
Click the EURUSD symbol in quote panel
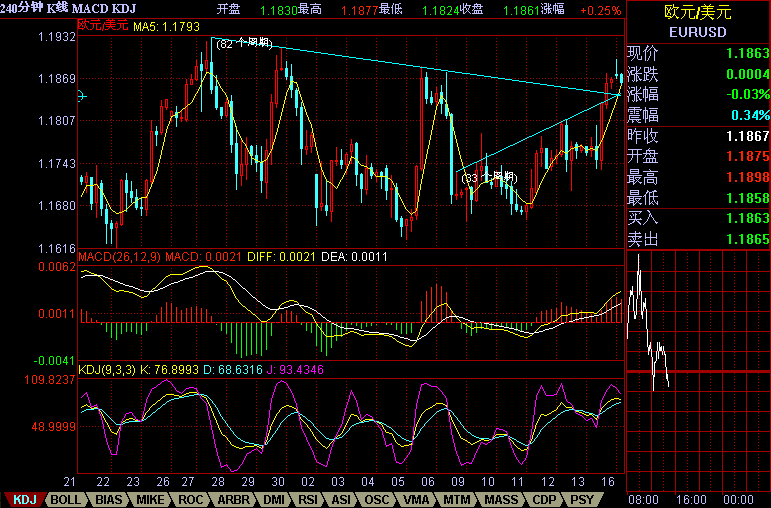(x=698, y=32)
